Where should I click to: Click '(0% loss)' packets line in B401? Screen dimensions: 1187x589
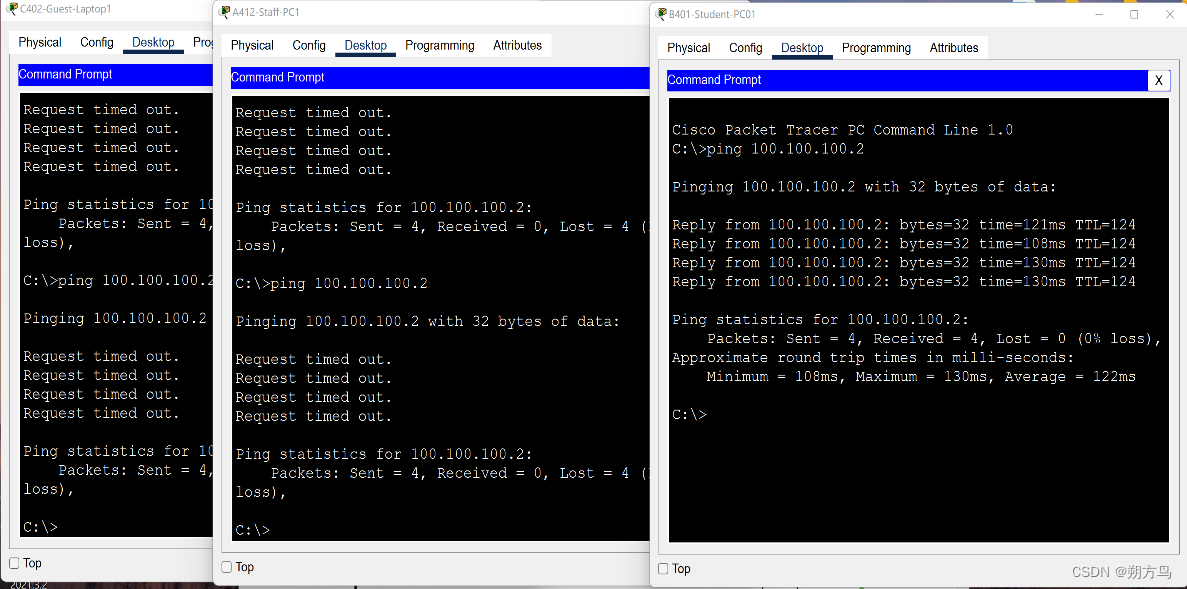tap(933, 339)
